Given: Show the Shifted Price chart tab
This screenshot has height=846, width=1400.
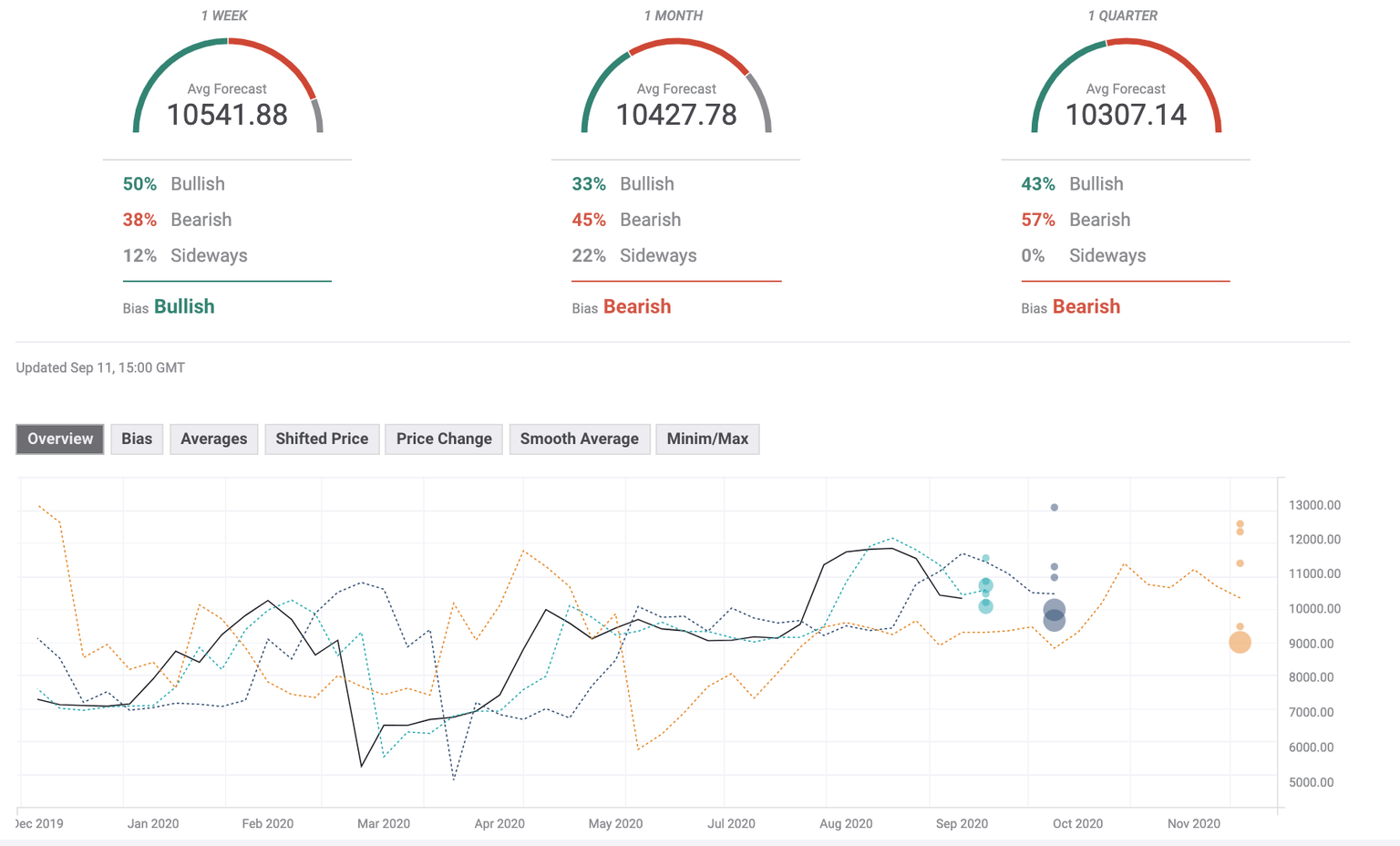Looking at the screenshot, I should tap(322, 438).
